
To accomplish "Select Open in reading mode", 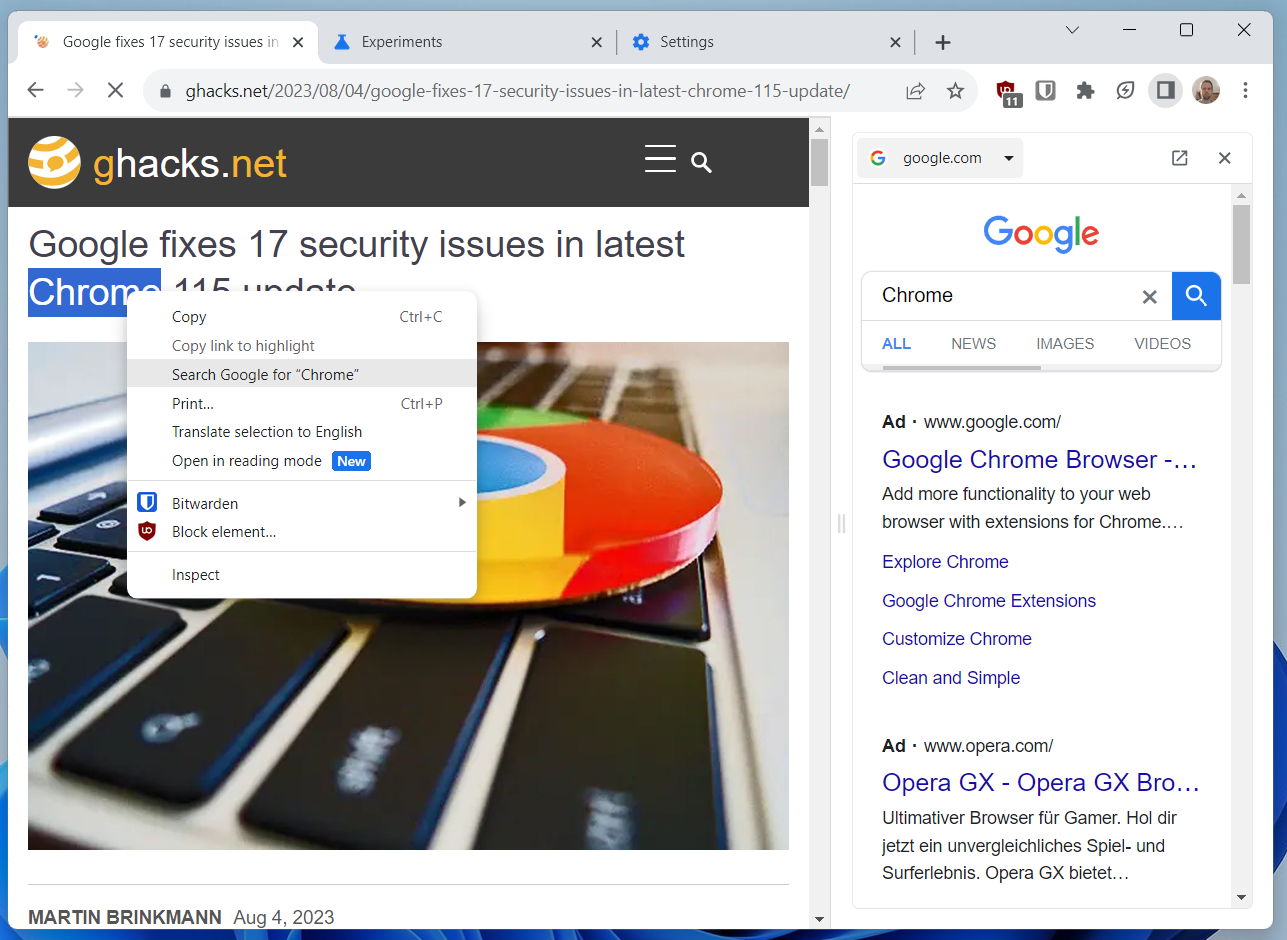I will coord(302,461).
